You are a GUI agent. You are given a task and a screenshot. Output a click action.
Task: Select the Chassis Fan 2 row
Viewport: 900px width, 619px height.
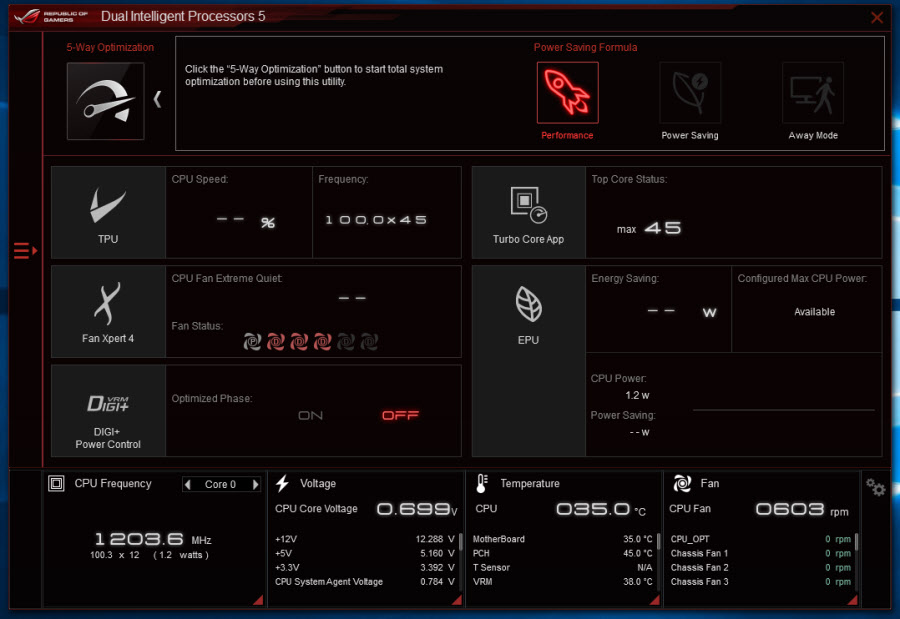point(761,568)
